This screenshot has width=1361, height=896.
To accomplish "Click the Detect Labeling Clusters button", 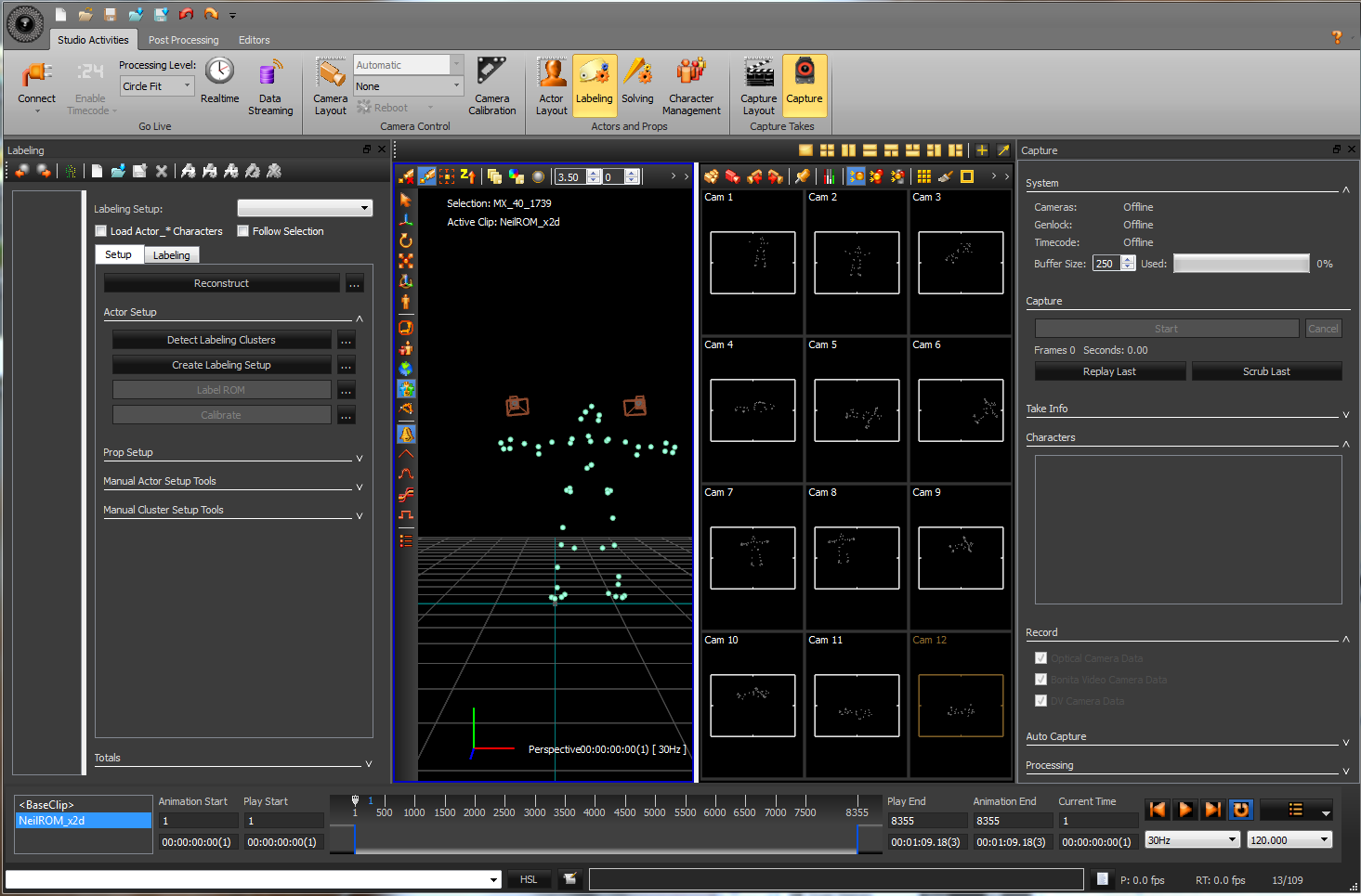I will coord(221,340).
